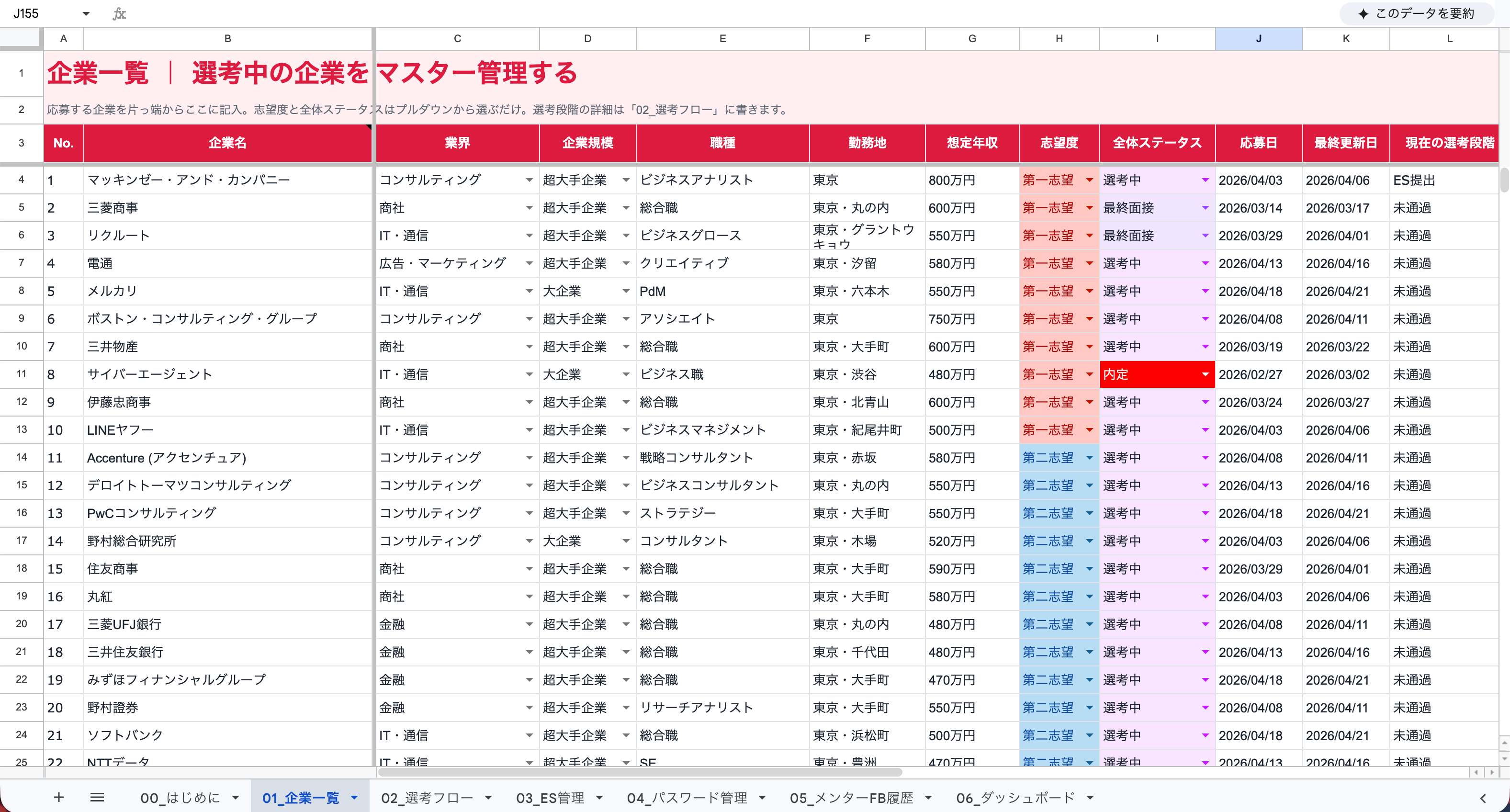Open industry dropdown for 野村證券 row
Screen dimensions: 1510x812
tap(529, 708)
